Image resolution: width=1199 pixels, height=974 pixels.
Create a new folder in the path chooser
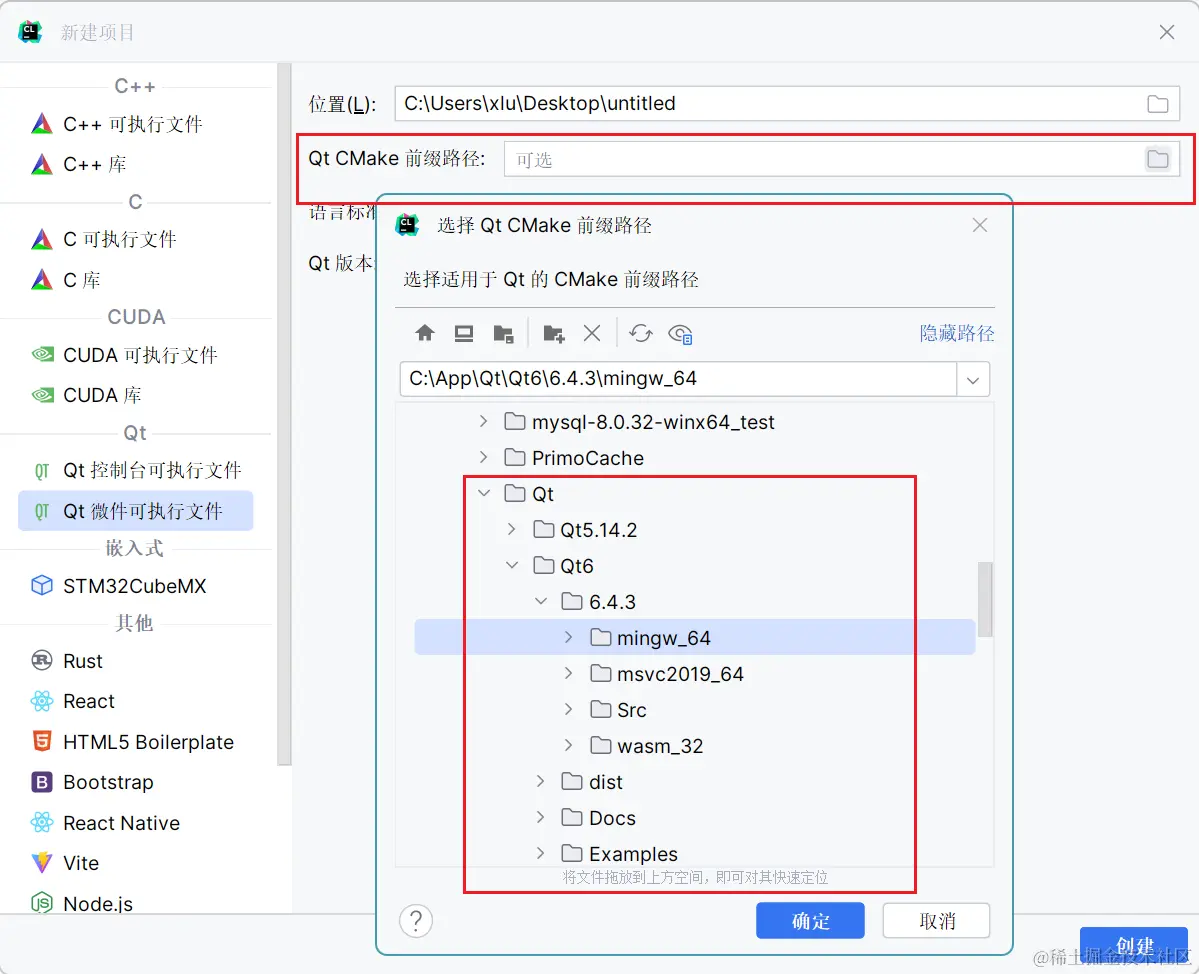tap(552, 333)
